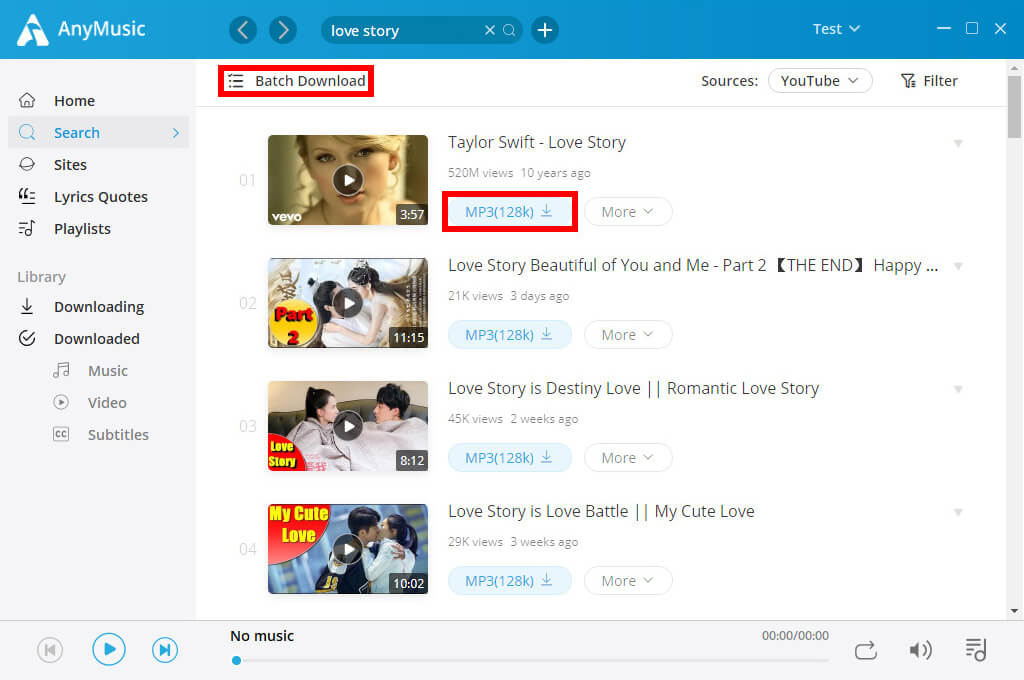Download Taylor Swift Love Story as MP3(128k)
1024x680 pixels.
(x=509, y=212)
